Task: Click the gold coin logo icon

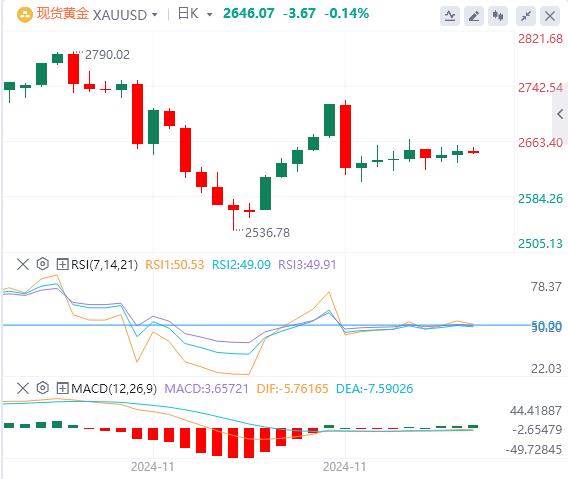Action: pyautogui.click(x=25, y=15)
